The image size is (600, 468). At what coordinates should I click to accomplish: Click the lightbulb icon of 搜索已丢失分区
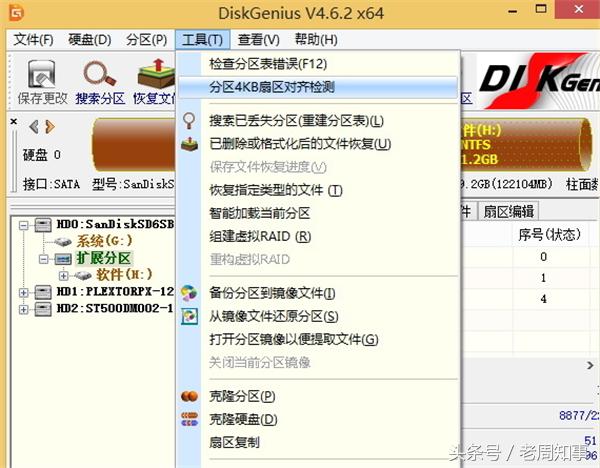click(x=189, y=121)
